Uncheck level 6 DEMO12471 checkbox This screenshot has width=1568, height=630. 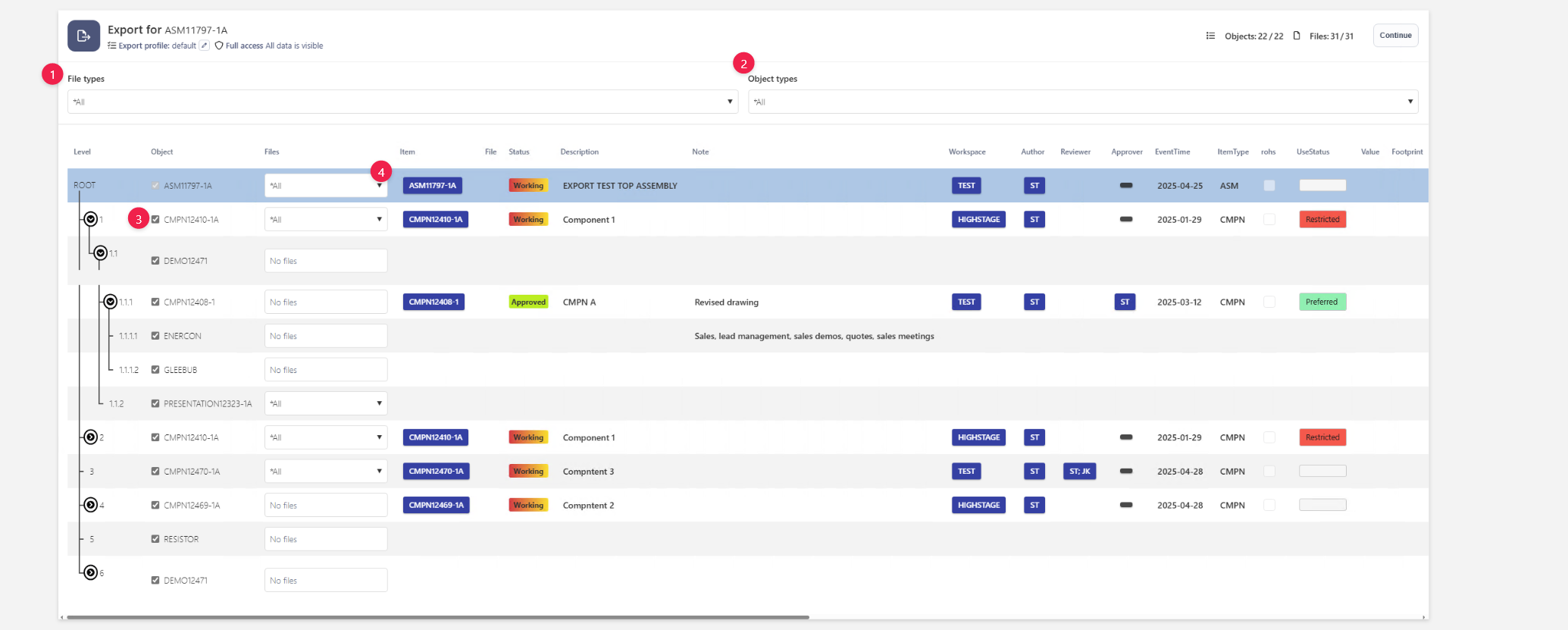155,581
